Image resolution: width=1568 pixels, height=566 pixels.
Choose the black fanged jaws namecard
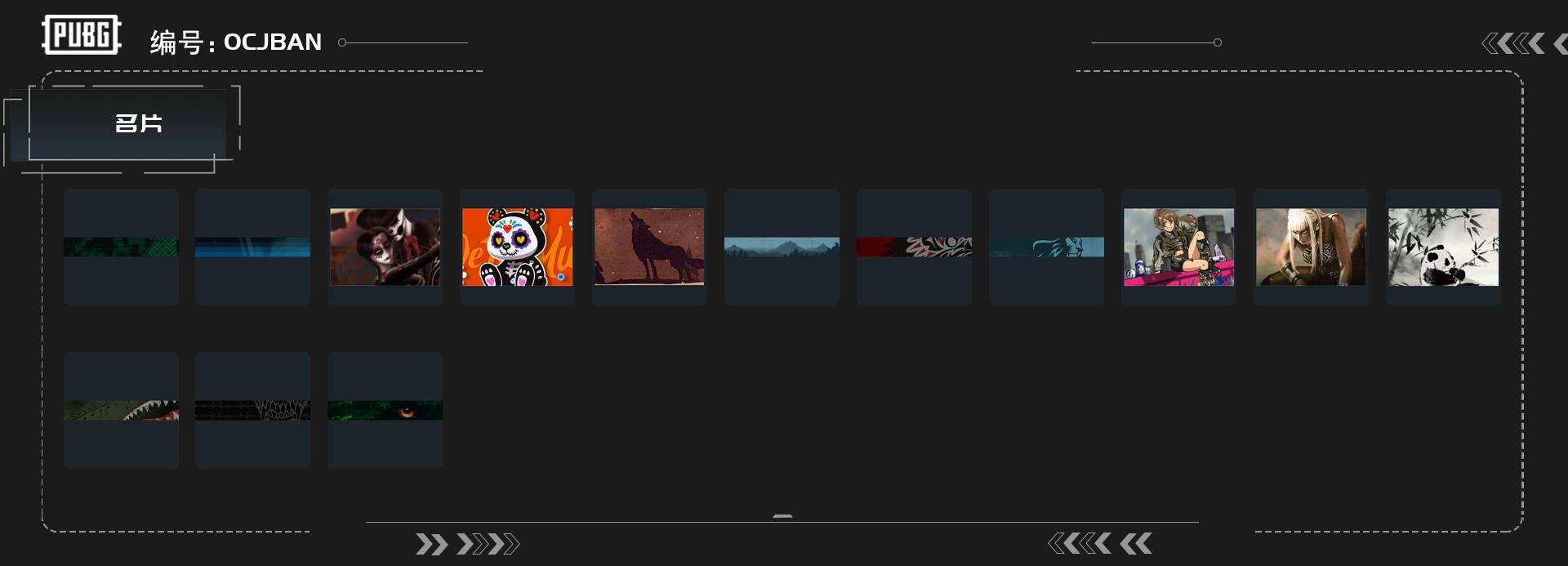[x=252, y=410]
